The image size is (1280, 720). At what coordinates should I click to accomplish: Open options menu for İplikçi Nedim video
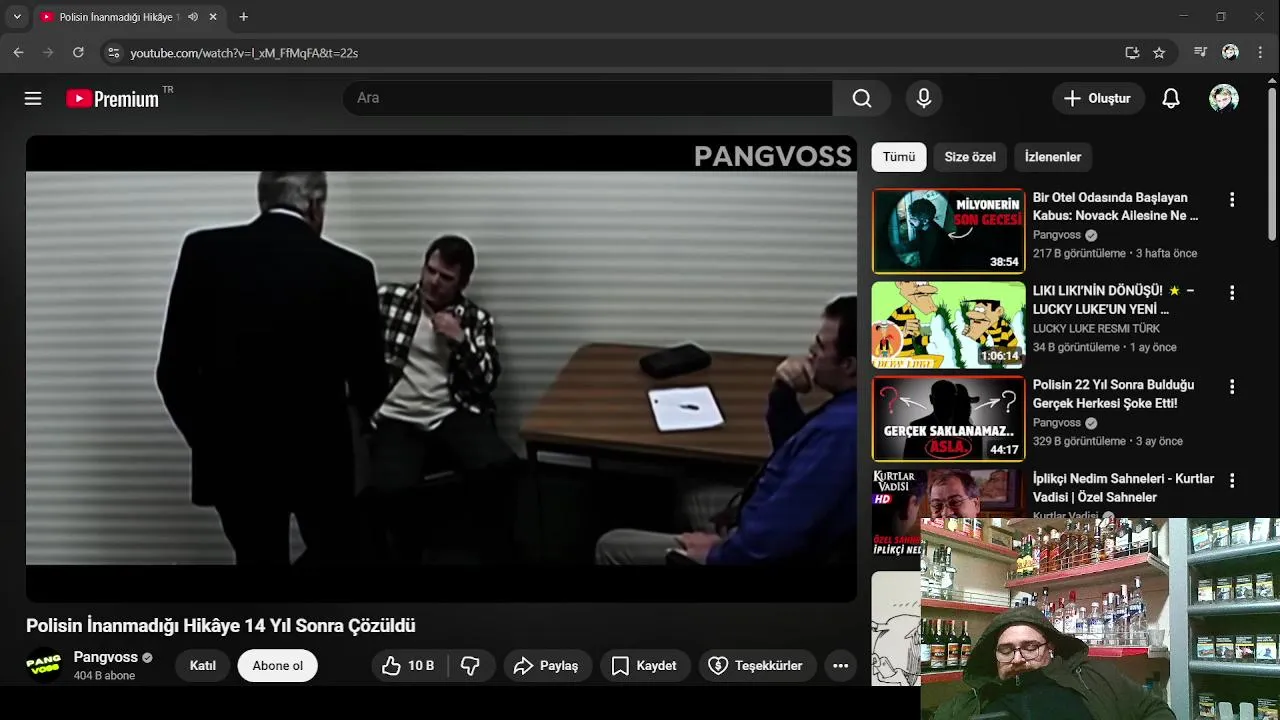point(1232,480)
